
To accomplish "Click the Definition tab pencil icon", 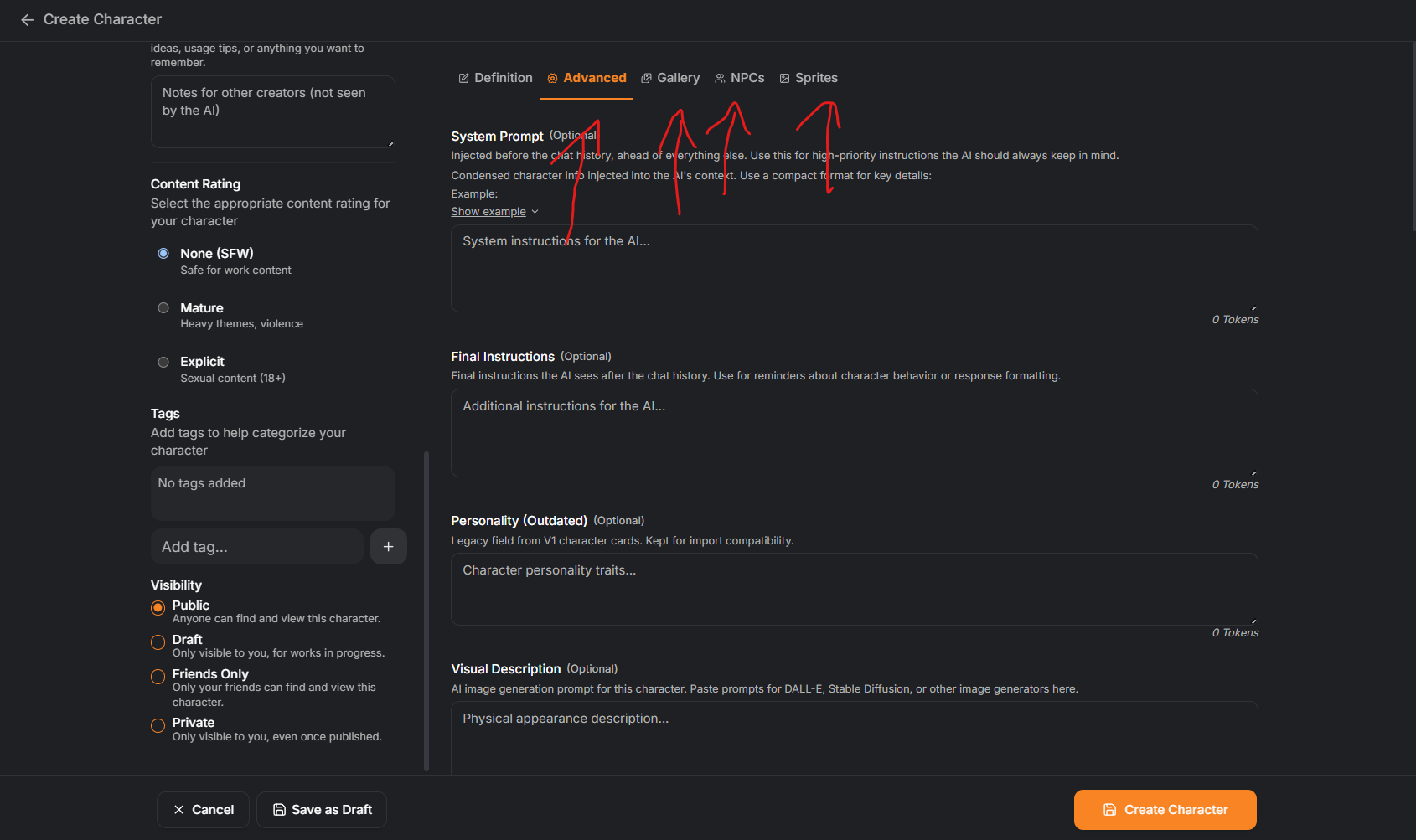I will [463, 78].
